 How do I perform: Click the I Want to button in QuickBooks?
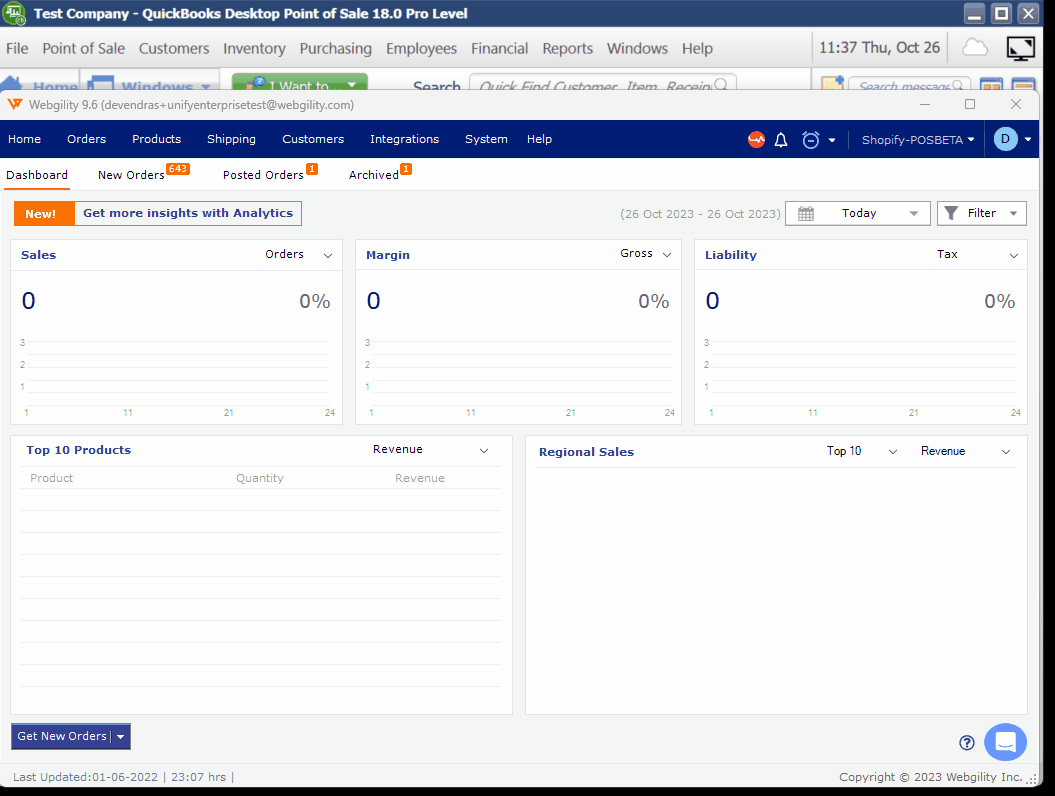click(299, 81)
